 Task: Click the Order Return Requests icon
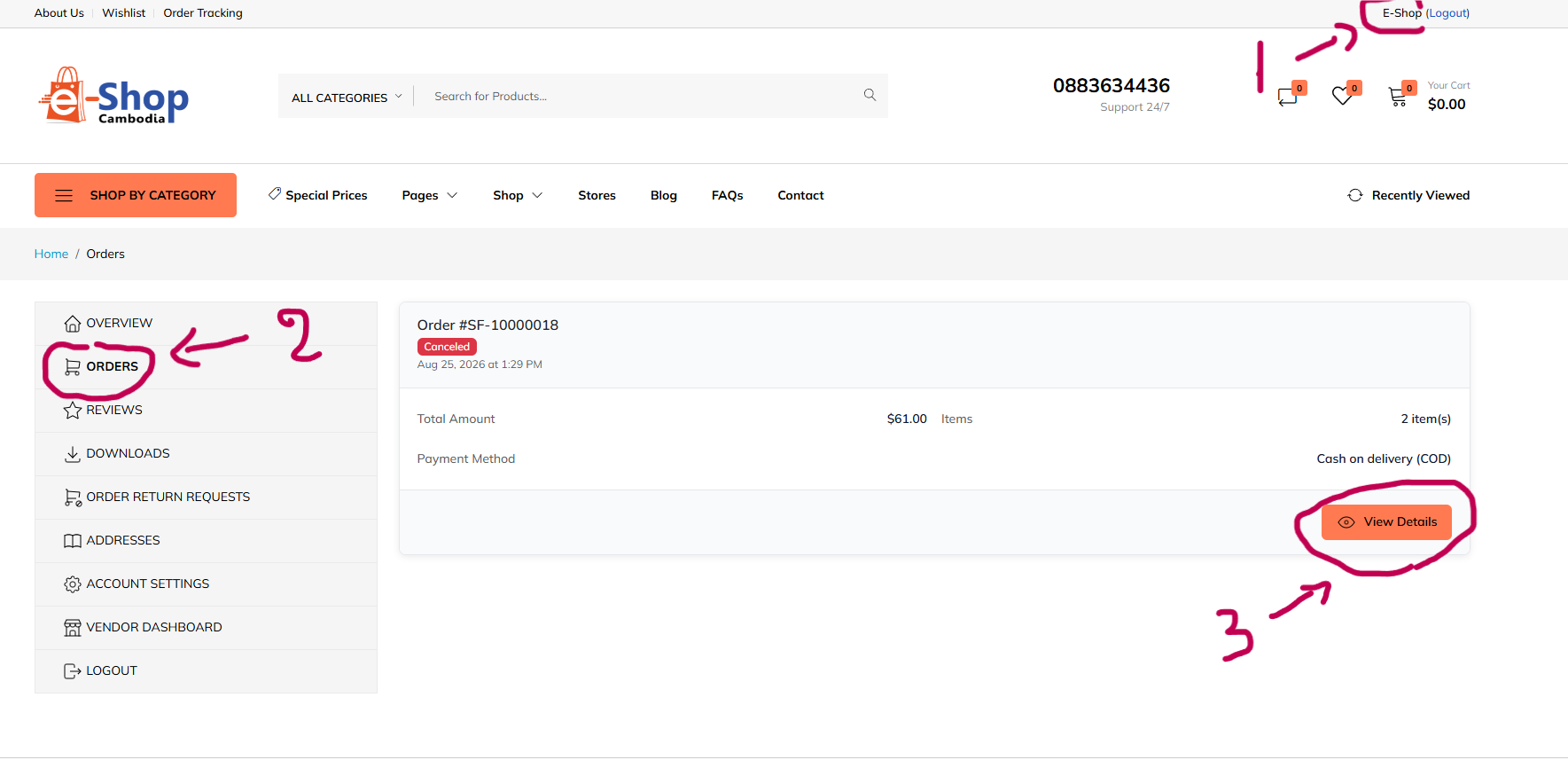tap(73, 498)
